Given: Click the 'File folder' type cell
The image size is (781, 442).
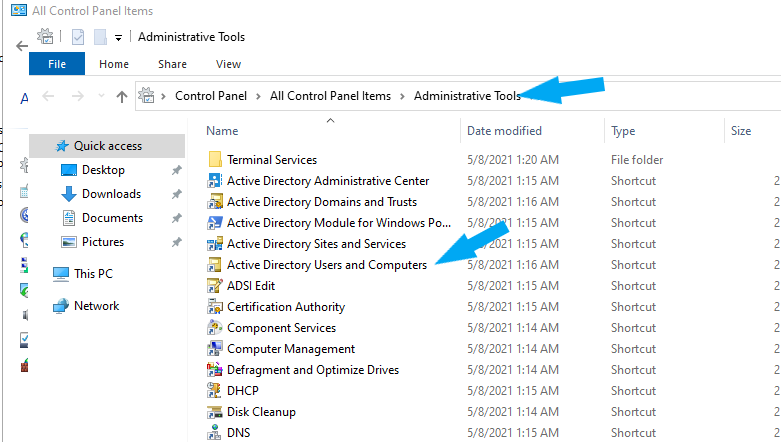Looking at the screenshot, I should click(637, 159).
